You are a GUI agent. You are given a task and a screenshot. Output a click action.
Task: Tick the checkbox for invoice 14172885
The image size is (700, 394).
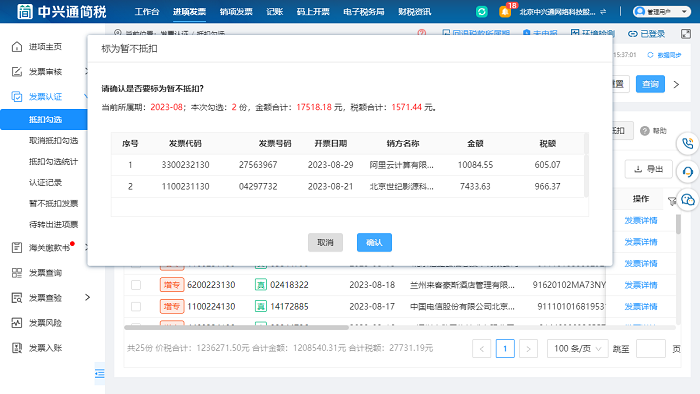pos(136,307)
